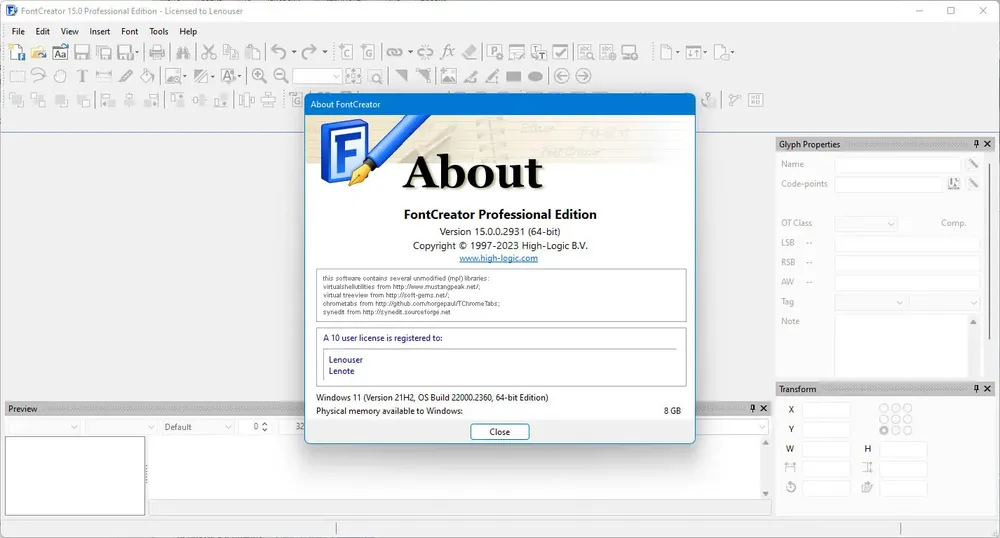Select the top-left transform origin radio button
This screenshot has height=538, width=1000.
point(883,408)
